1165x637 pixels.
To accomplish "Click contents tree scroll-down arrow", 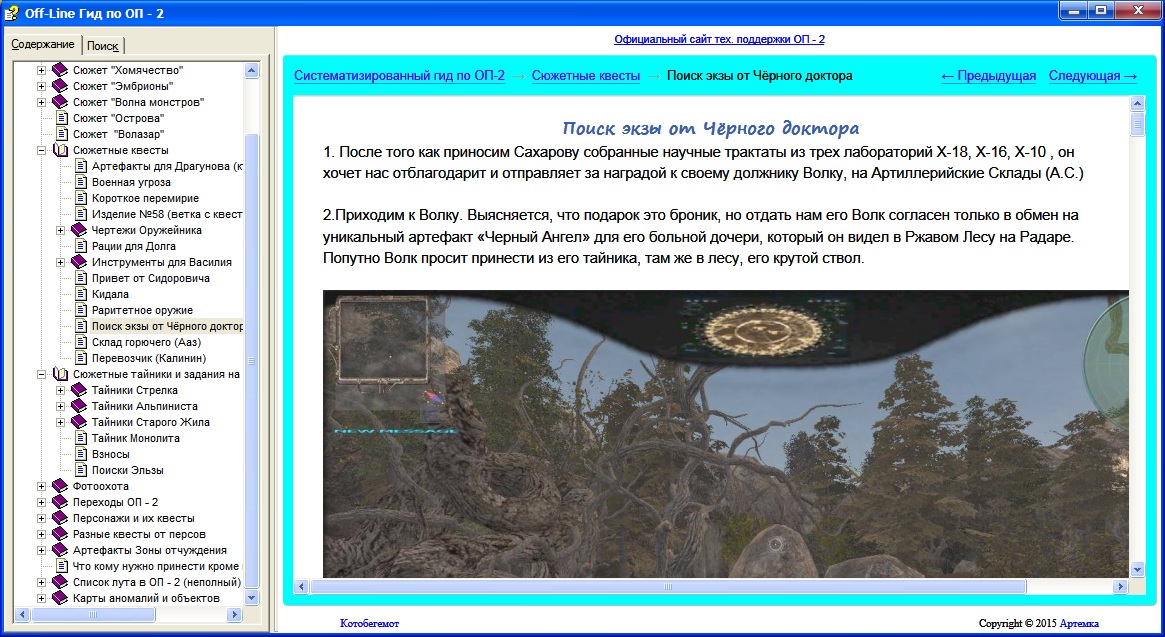I will (251, 598).
